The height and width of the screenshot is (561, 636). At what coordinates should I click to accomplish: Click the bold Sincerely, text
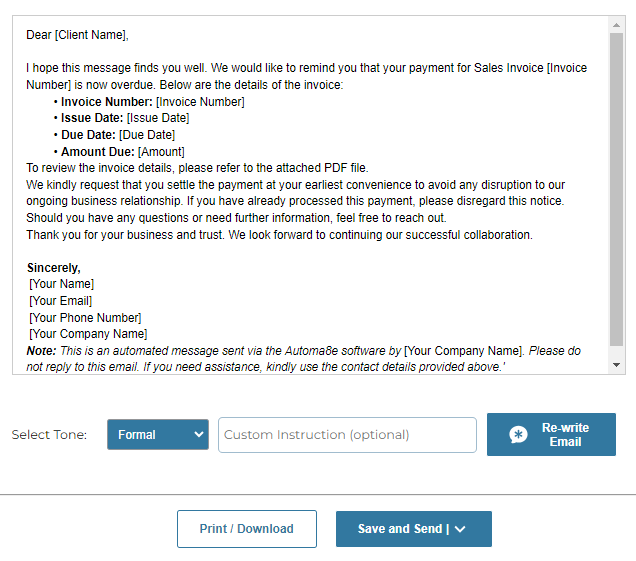pos(54,268)
